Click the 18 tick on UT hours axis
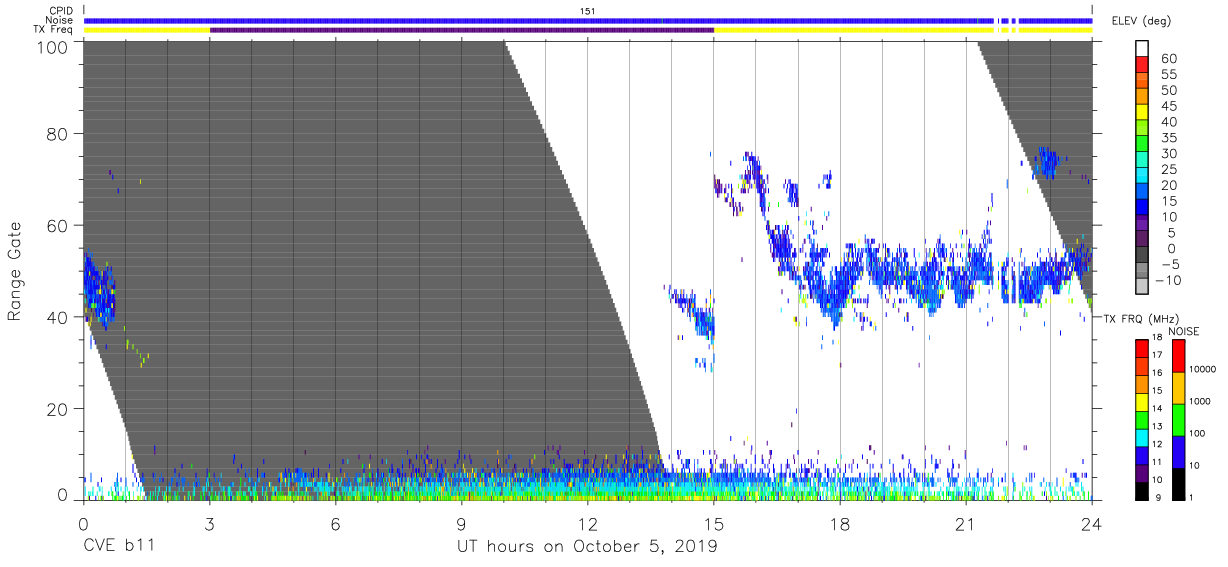 840,522
